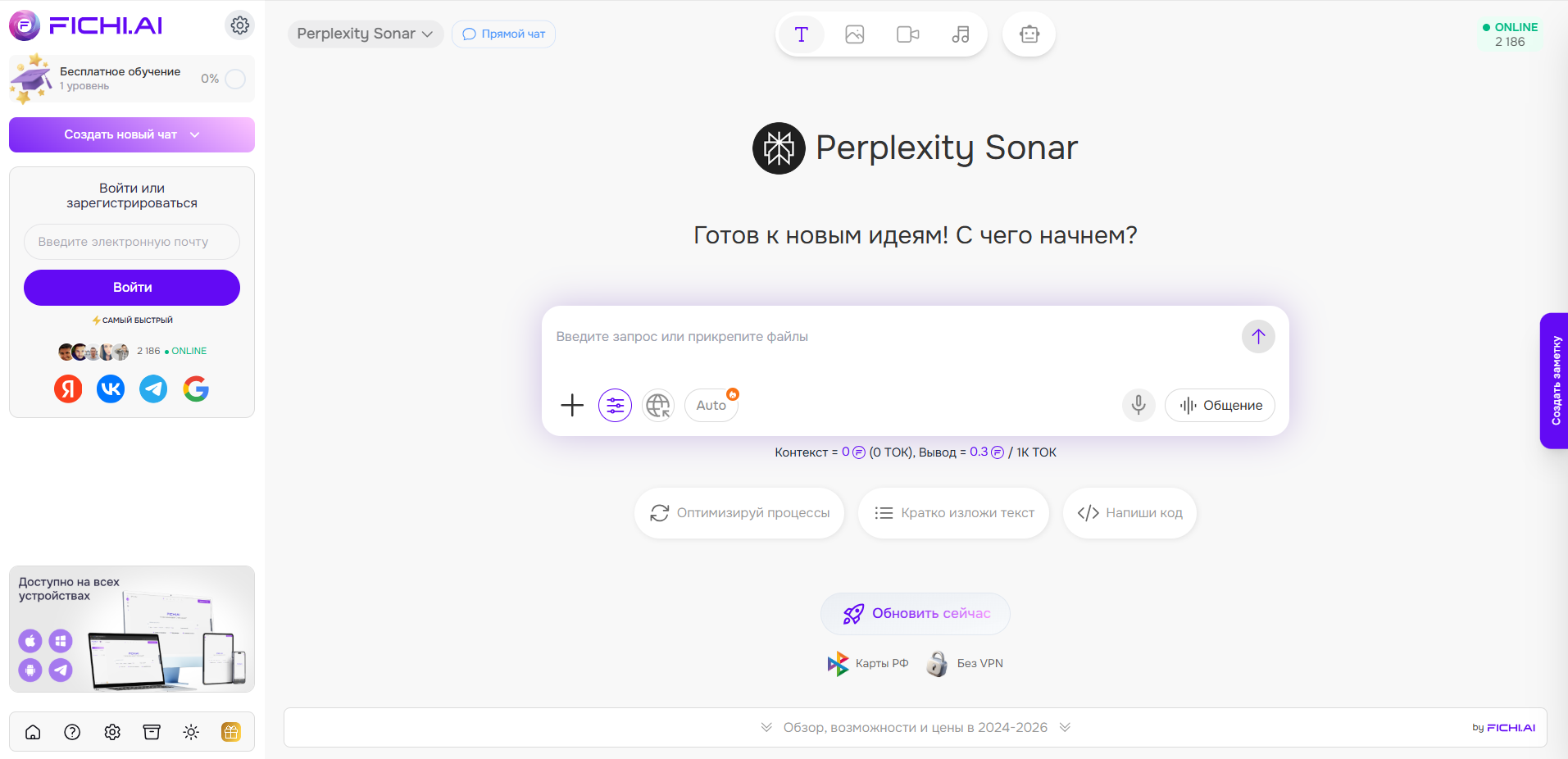Click Обновить сейчас upgrade button
Screen dimensions: 1568x759
(x=916, y=614)
